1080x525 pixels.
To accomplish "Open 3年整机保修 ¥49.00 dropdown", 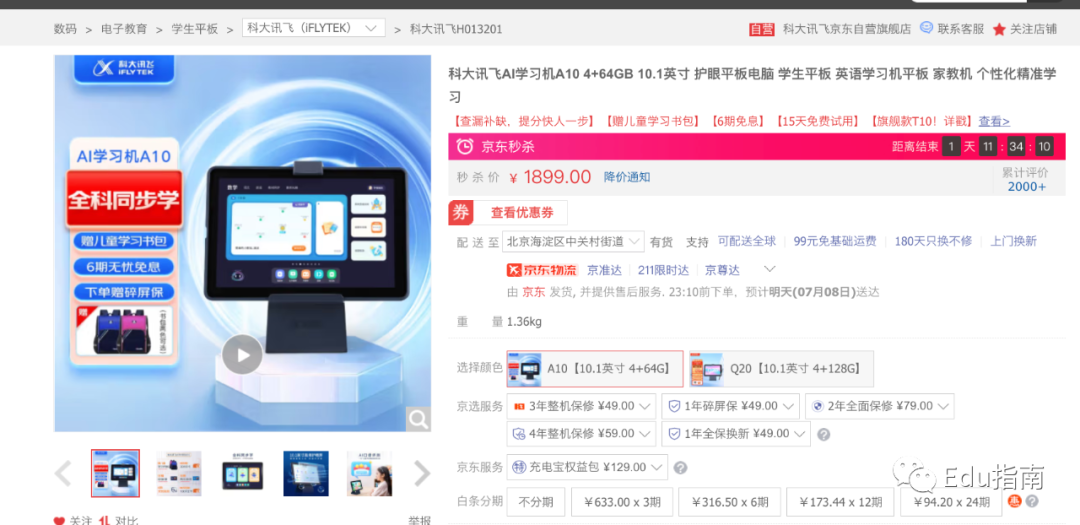I will (x=581, y=406).
